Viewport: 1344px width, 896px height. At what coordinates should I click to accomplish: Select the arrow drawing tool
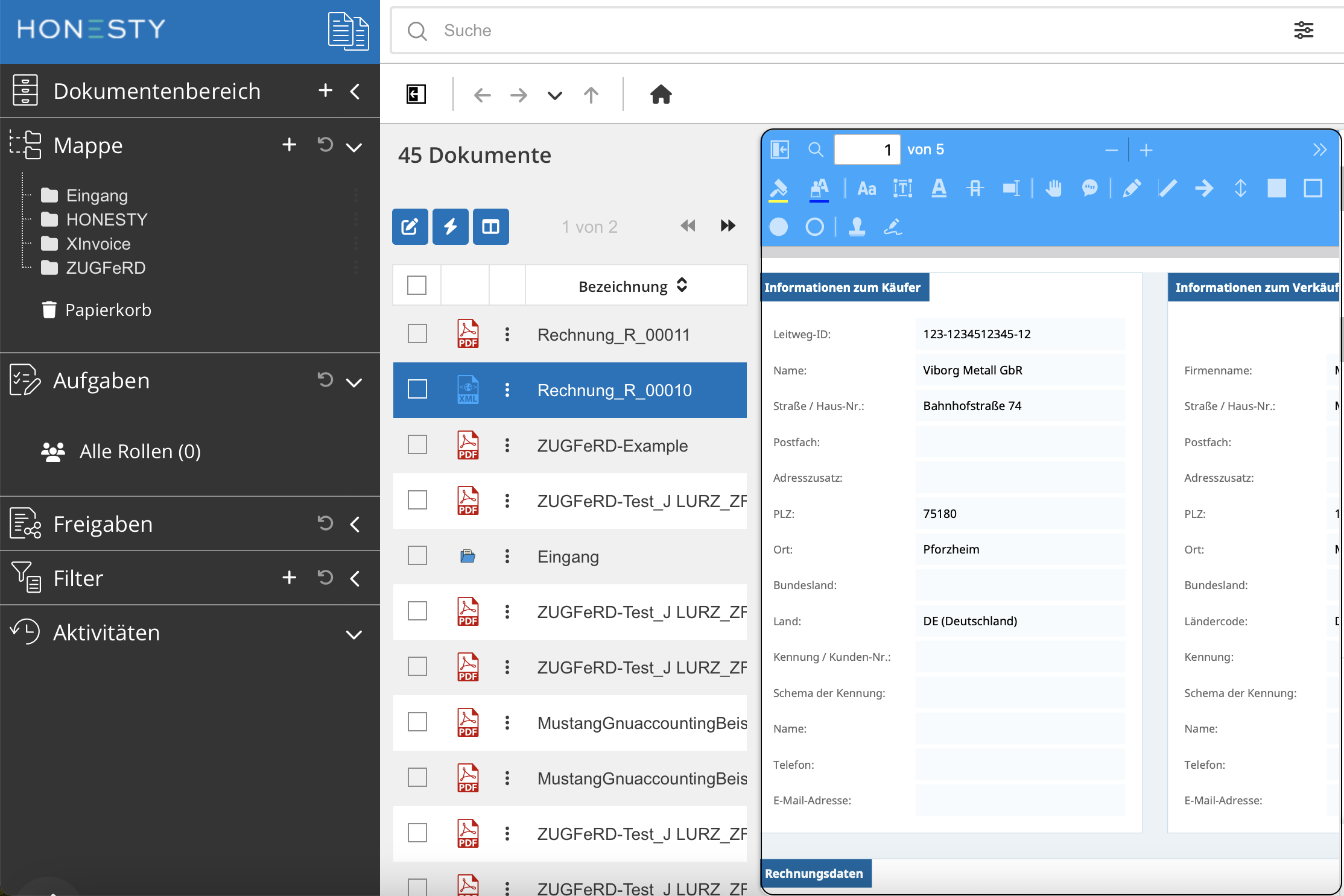pos(1204,189)
